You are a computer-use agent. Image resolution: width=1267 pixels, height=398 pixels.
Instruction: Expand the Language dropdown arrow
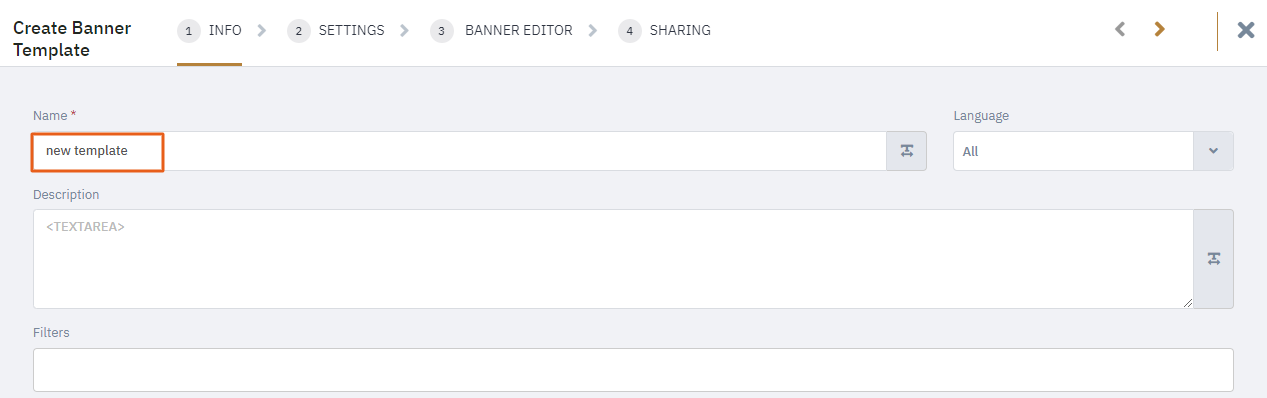pos(1213,151)
